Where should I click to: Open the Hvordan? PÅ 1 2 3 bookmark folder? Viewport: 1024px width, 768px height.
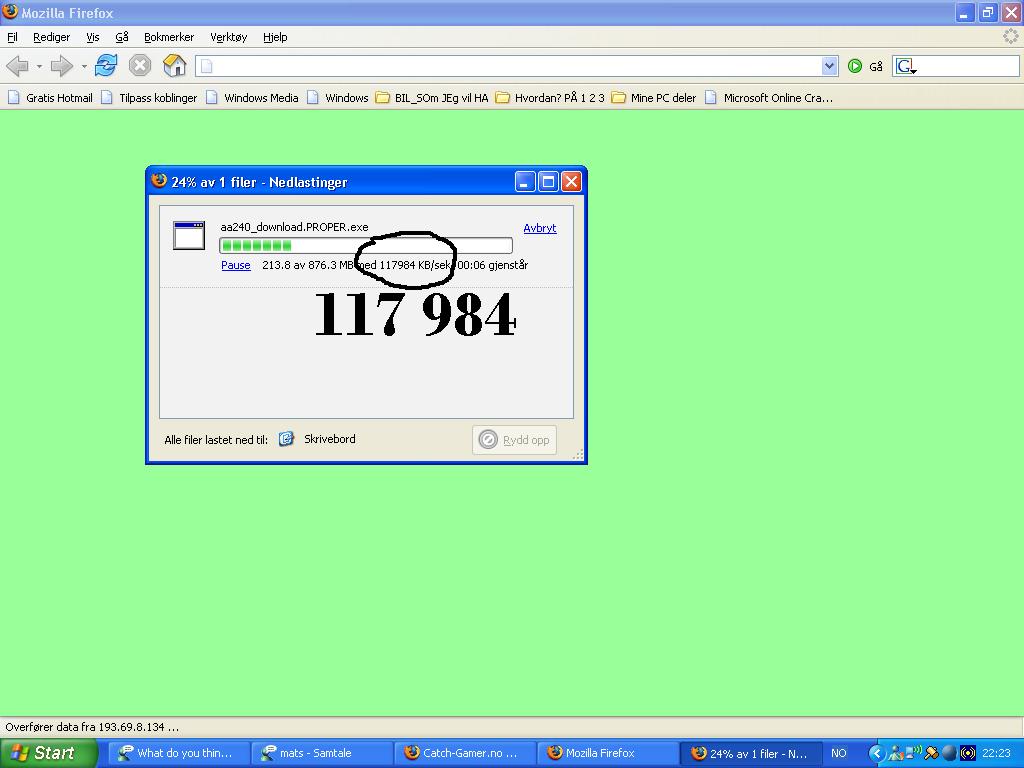coord(551,98)
